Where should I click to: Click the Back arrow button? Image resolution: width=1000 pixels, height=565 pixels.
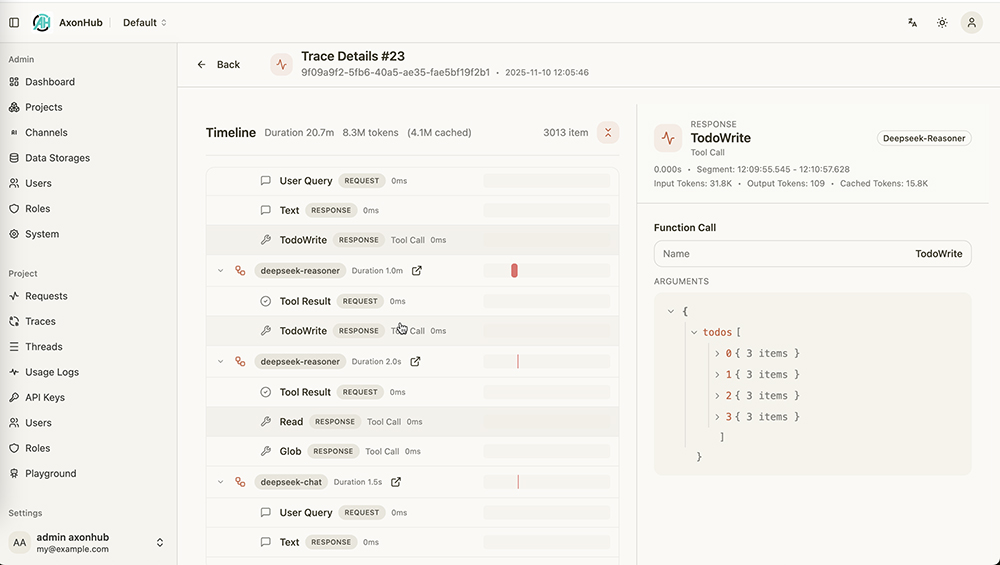(x=219, y=64)
